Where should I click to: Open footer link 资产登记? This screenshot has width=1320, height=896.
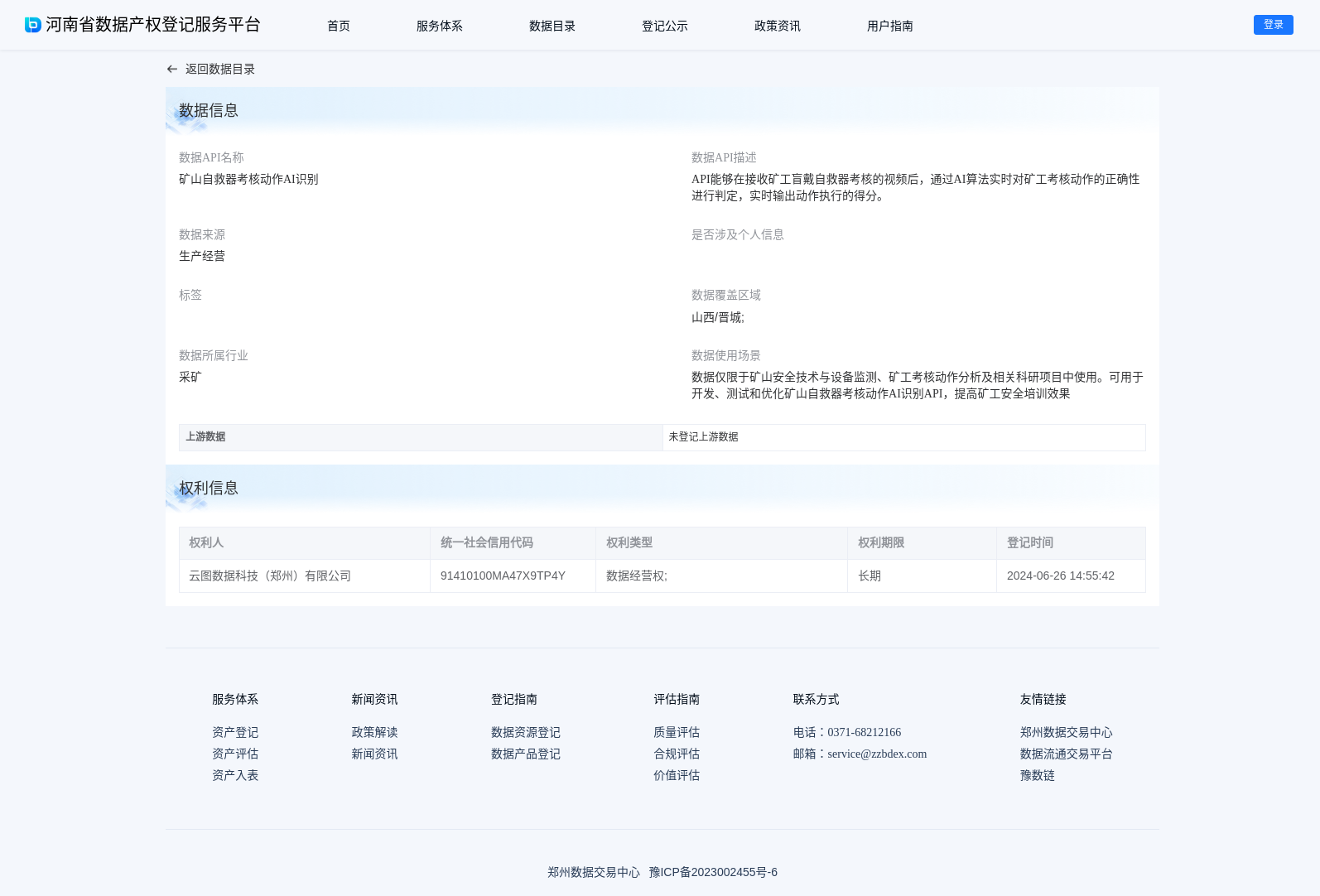(235, 732)
